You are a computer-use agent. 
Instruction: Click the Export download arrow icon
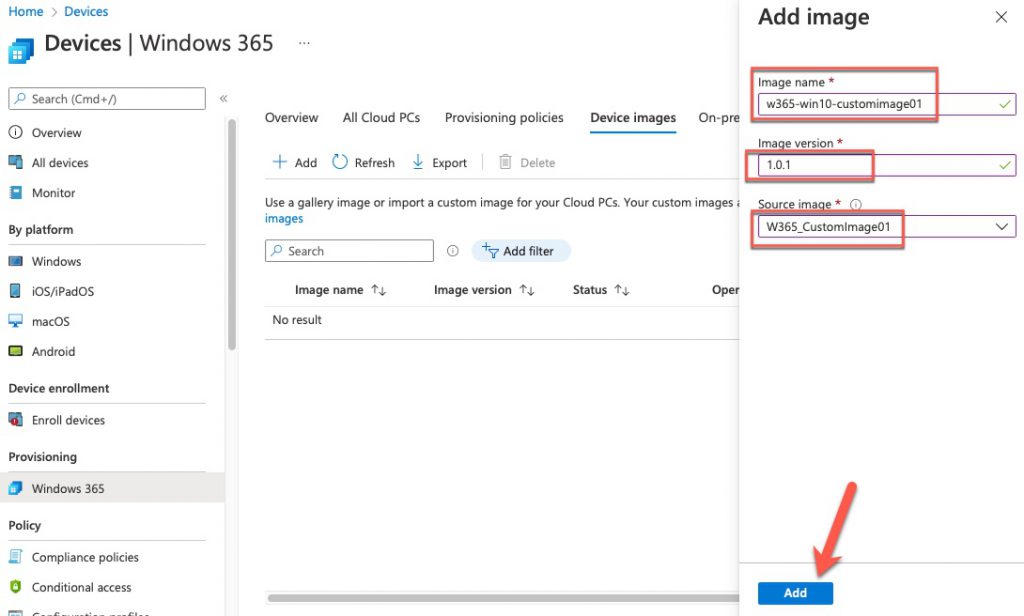tap(418, 162)
